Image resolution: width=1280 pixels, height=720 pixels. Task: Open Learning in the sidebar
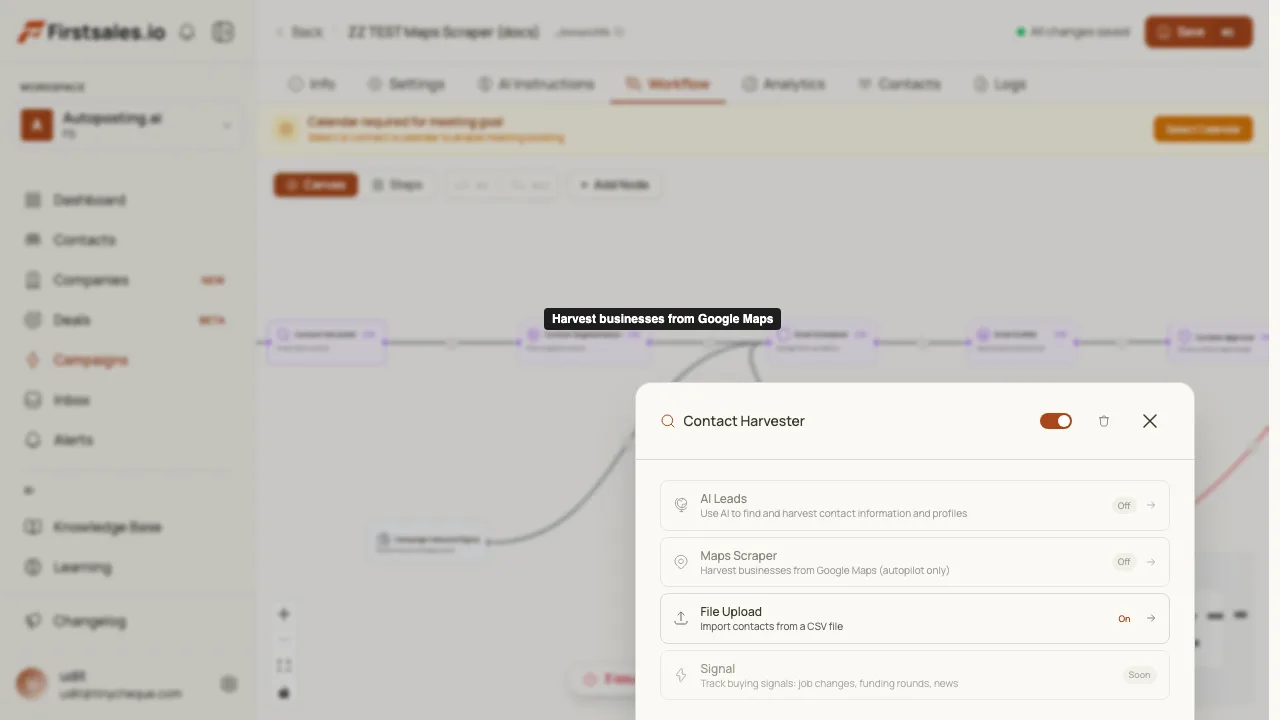click(x=127, y=567)
